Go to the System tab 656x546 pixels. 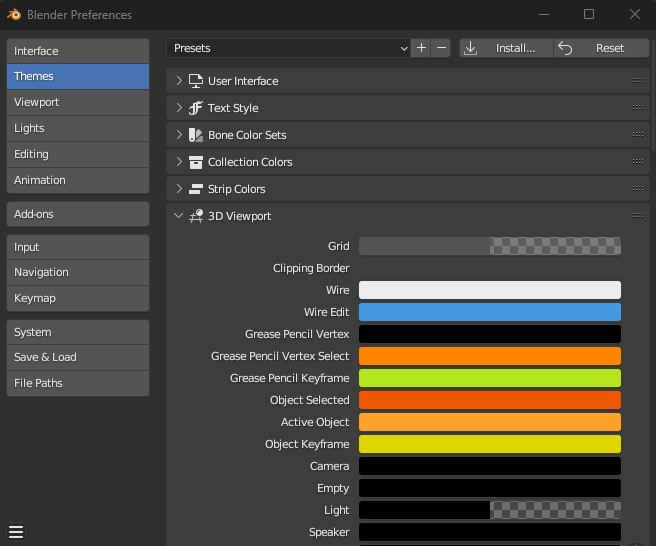tap(78, 332)
